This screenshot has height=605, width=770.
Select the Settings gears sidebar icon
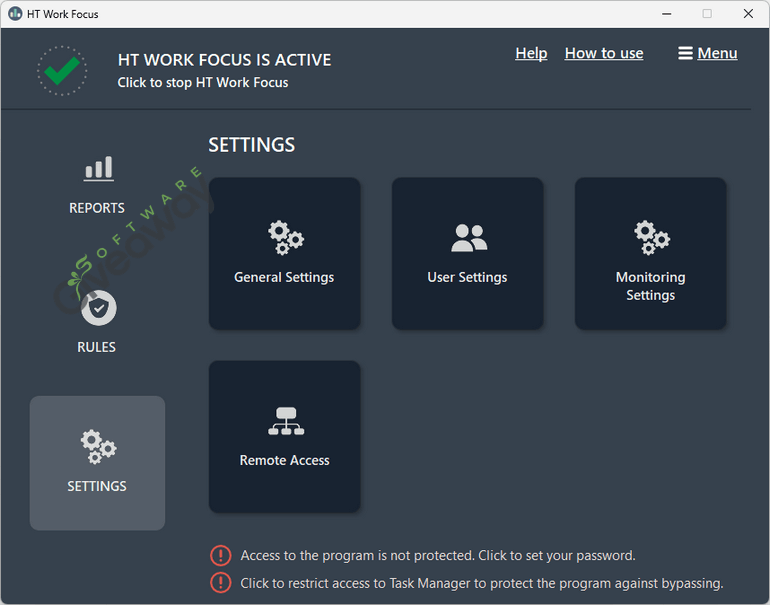(x=99, y=446)
